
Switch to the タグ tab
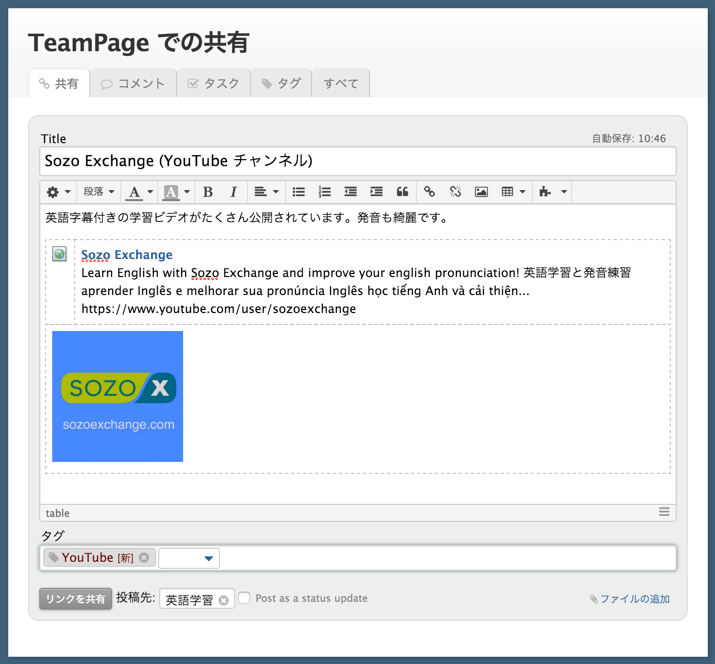tap(281, 83)
